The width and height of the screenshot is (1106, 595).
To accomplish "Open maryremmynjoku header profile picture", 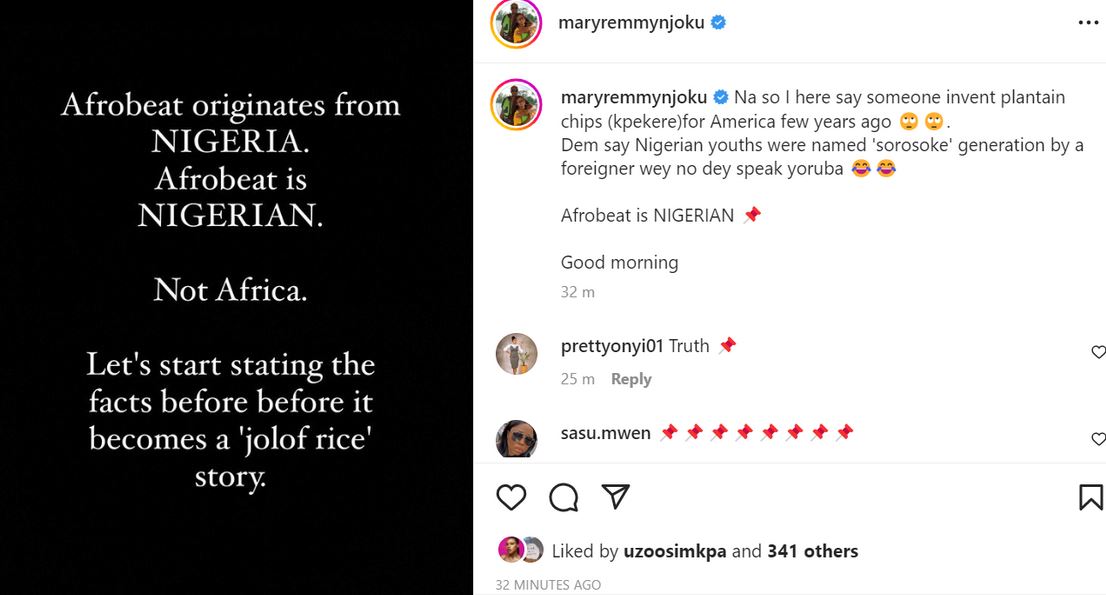I will tap(516, 23).
